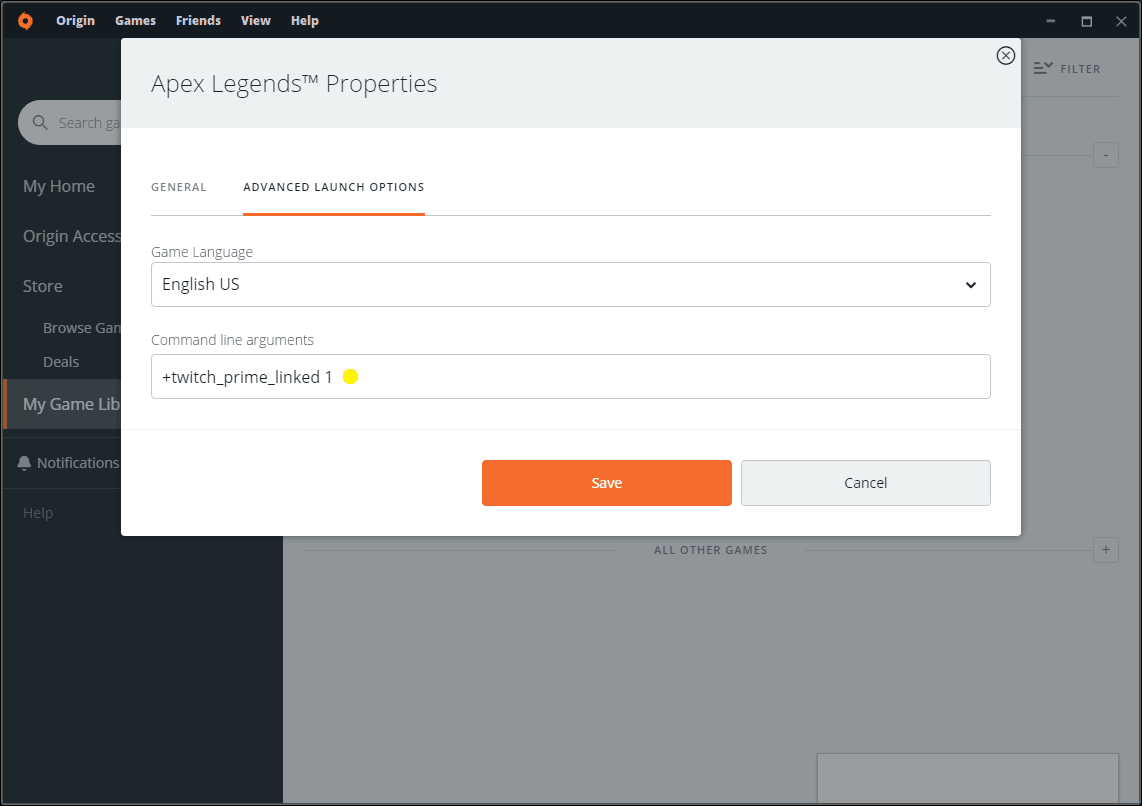
Task: Click the Origin logo icon
Action: point(25,20)
